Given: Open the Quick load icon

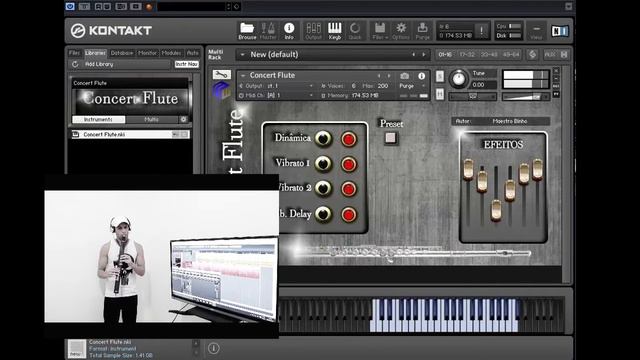Looking at the screenshot, I should coord(355,31).
